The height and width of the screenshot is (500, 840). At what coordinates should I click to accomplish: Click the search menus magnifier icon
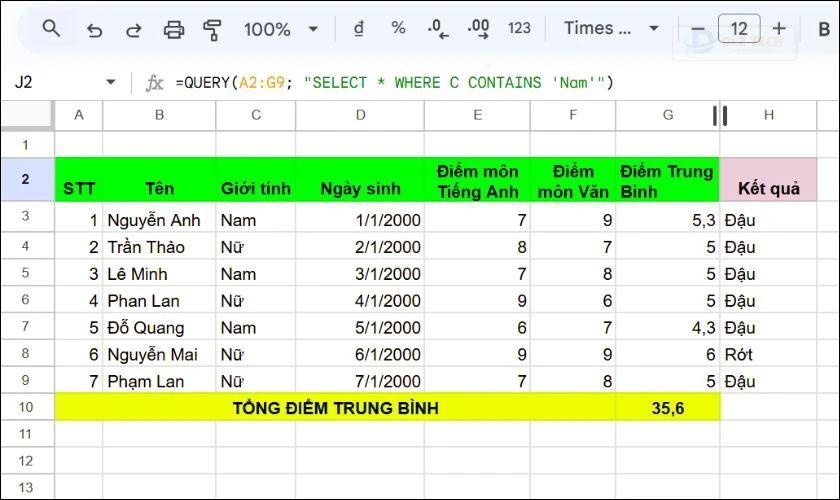pyautogui.click(x=51, y=28)
